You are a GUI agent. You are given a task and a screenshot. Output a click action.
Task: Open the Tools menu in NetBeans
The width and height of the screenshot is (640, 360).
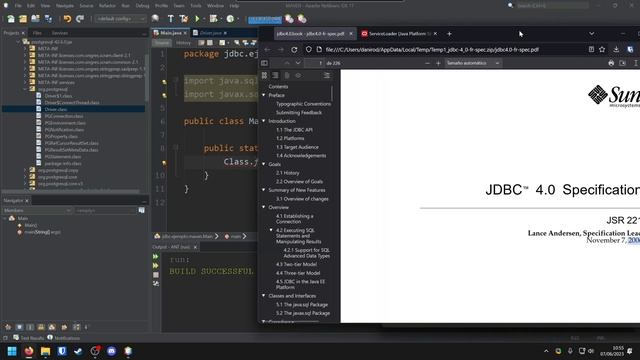(x=196, y=6)
